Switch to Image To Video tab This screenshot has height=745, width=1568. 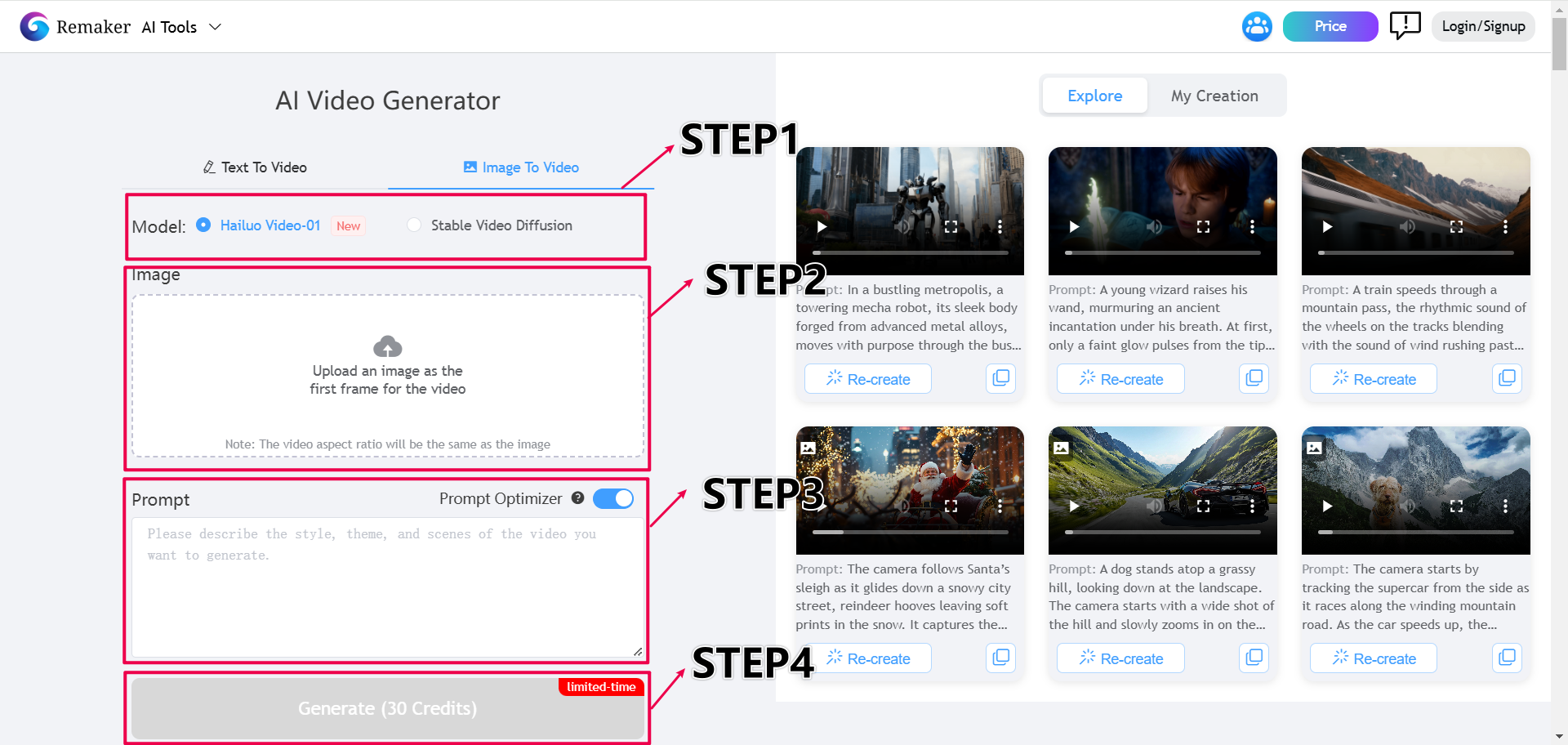click(x=521, y=167)
